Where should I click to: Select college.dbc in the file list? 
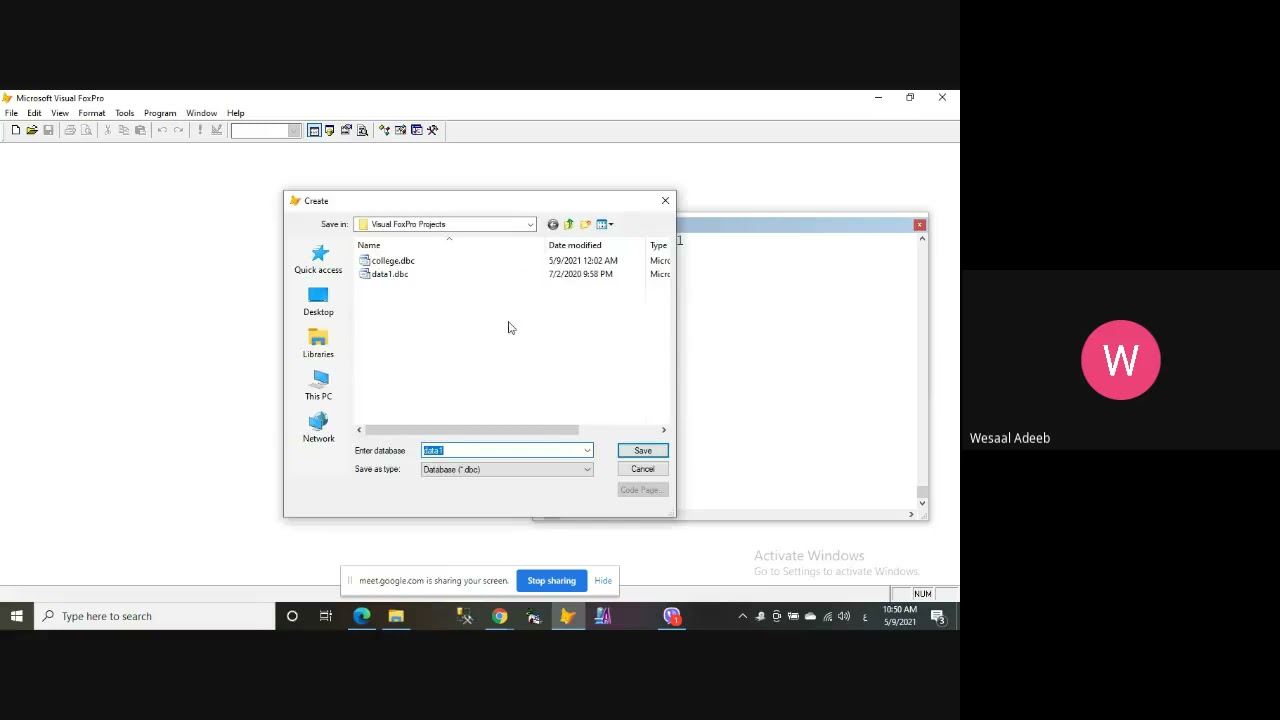tap(387, 261)
